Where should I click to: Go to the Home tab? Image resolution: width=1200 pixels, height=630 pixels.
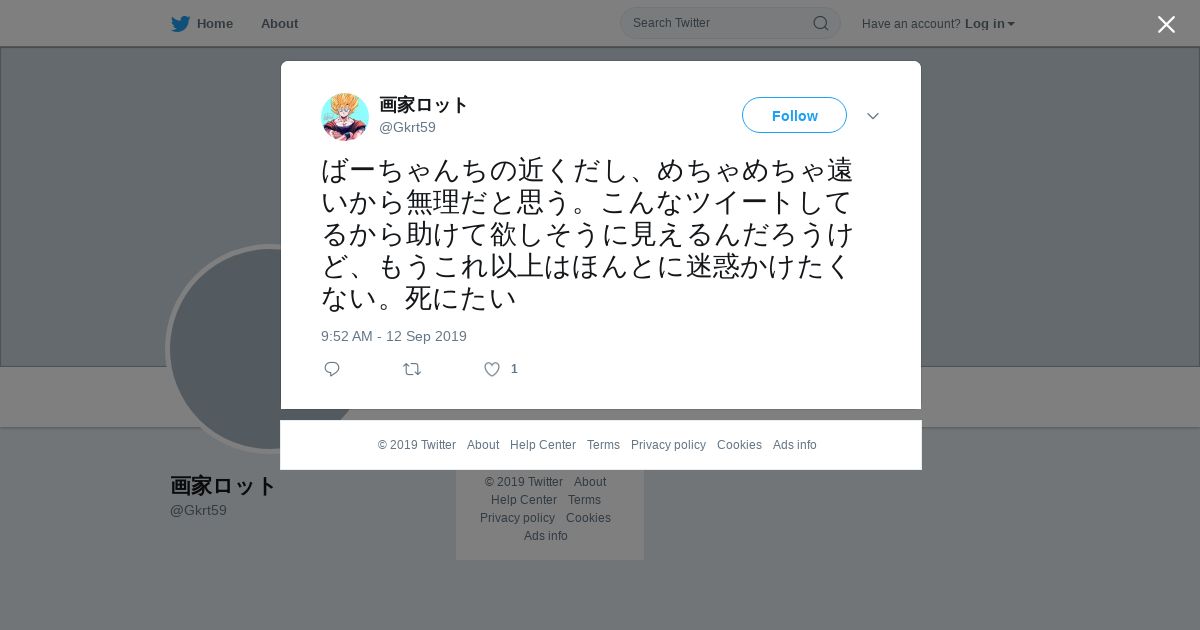215,23
